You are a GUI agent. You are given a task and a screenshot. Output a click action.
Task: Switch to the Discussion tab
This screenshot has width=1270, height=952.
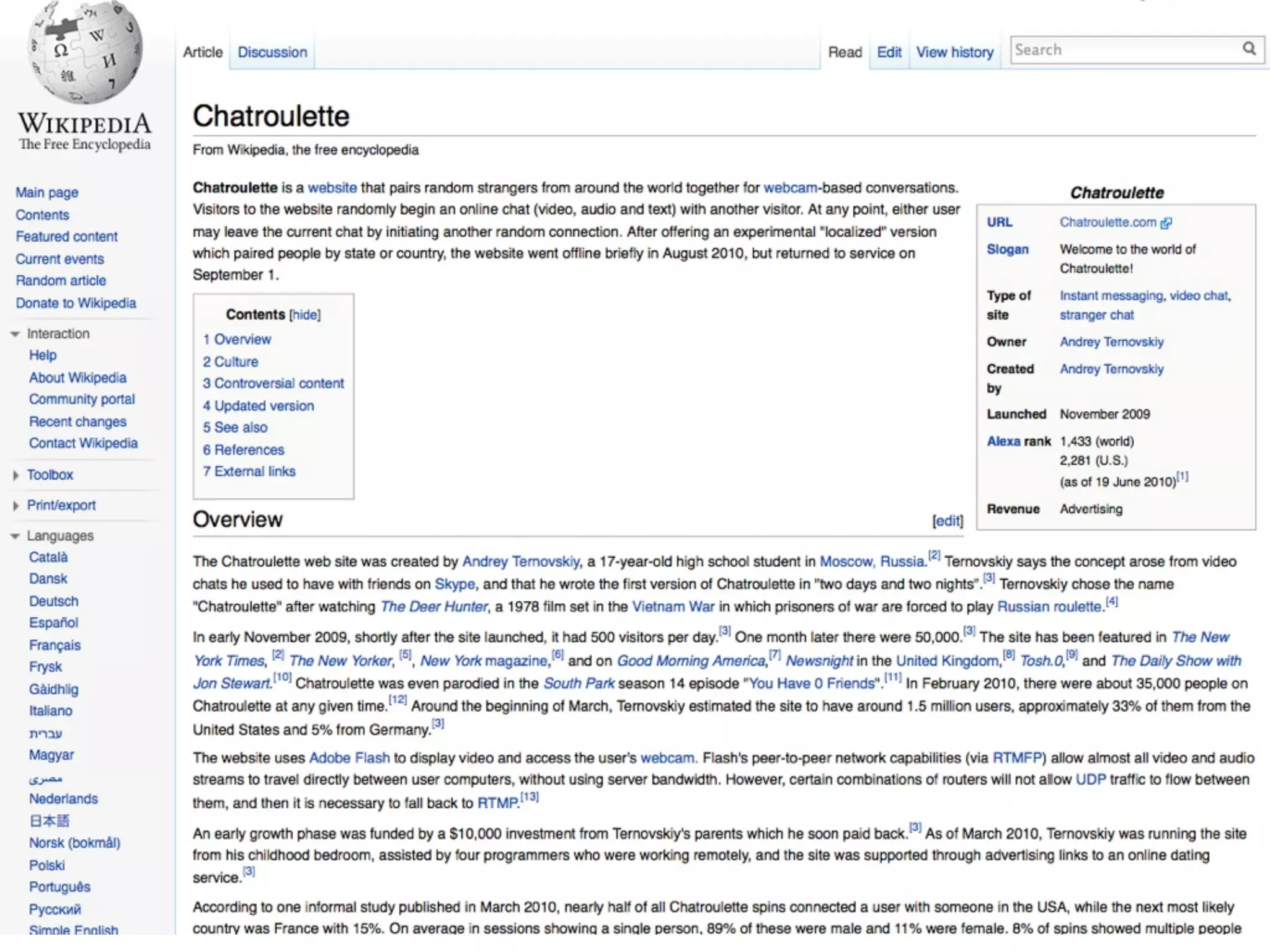(x=272, y=52)
